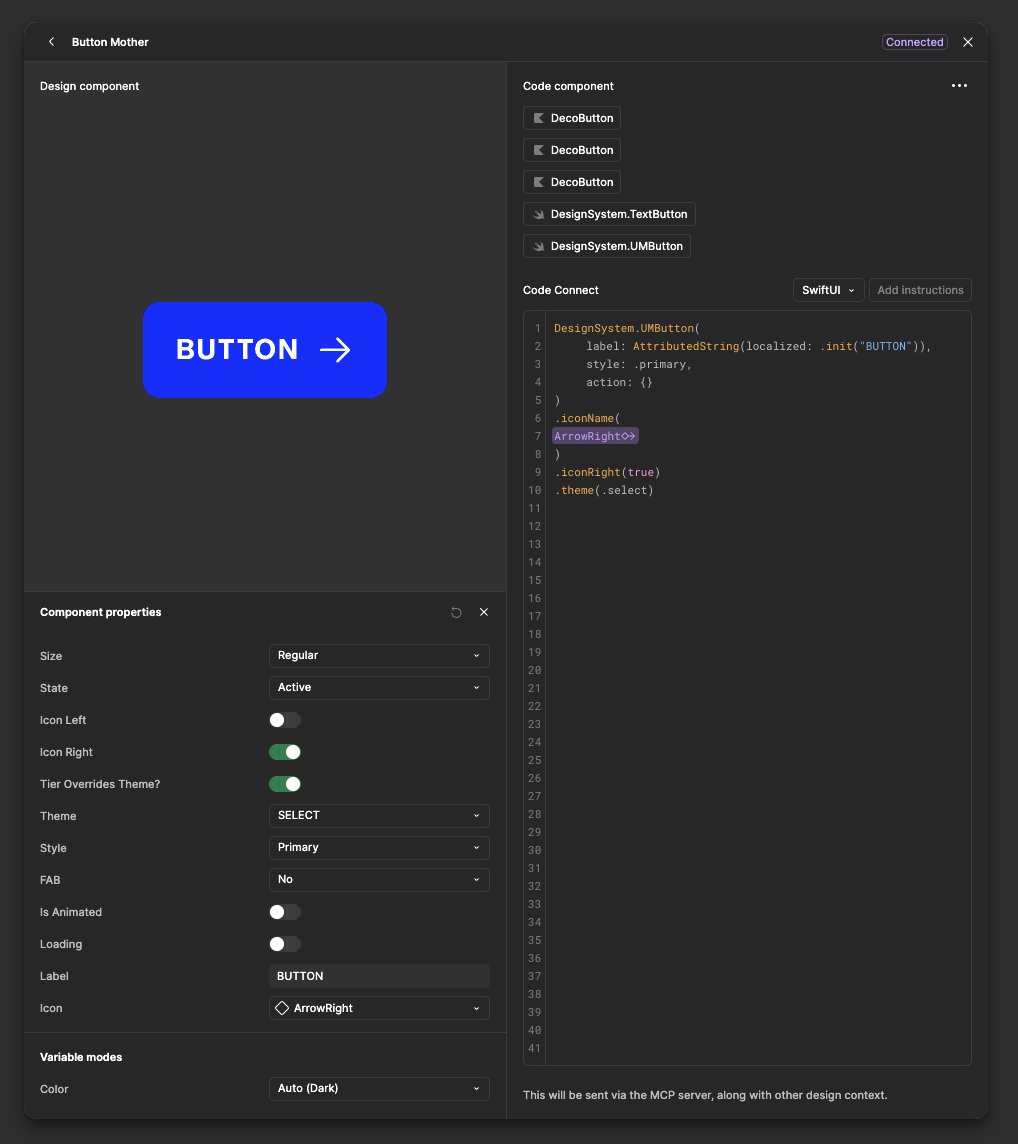Click the Kotlin icon on the first DecoButton
The width and height of the screenshot is (1018, 1144).
click(539, 118)
